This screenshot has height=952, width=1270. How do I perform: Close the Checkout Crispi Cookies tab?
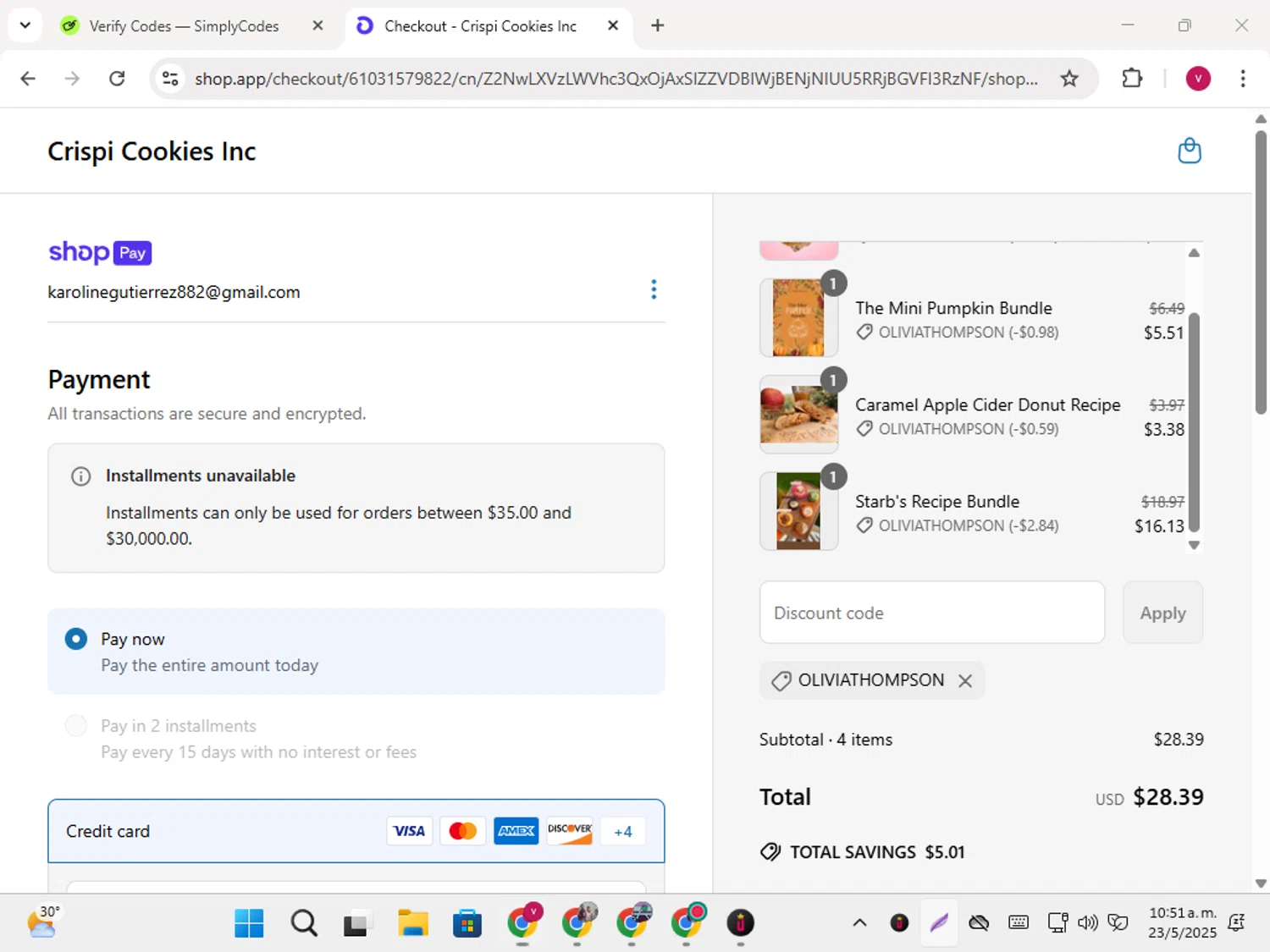click(x=613, y=25)
